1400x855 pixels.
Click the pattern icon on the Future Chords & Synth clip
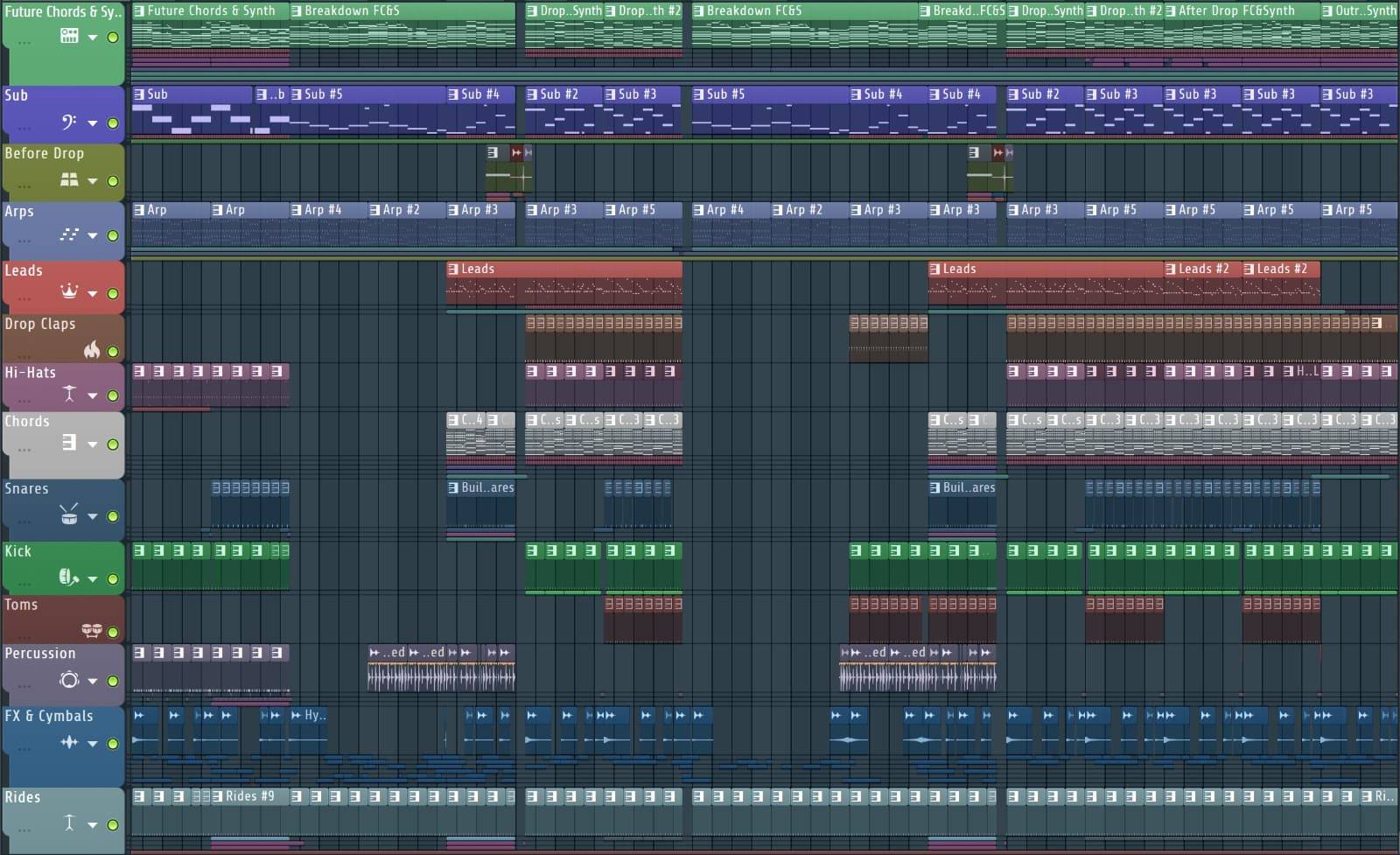point(139,11)
